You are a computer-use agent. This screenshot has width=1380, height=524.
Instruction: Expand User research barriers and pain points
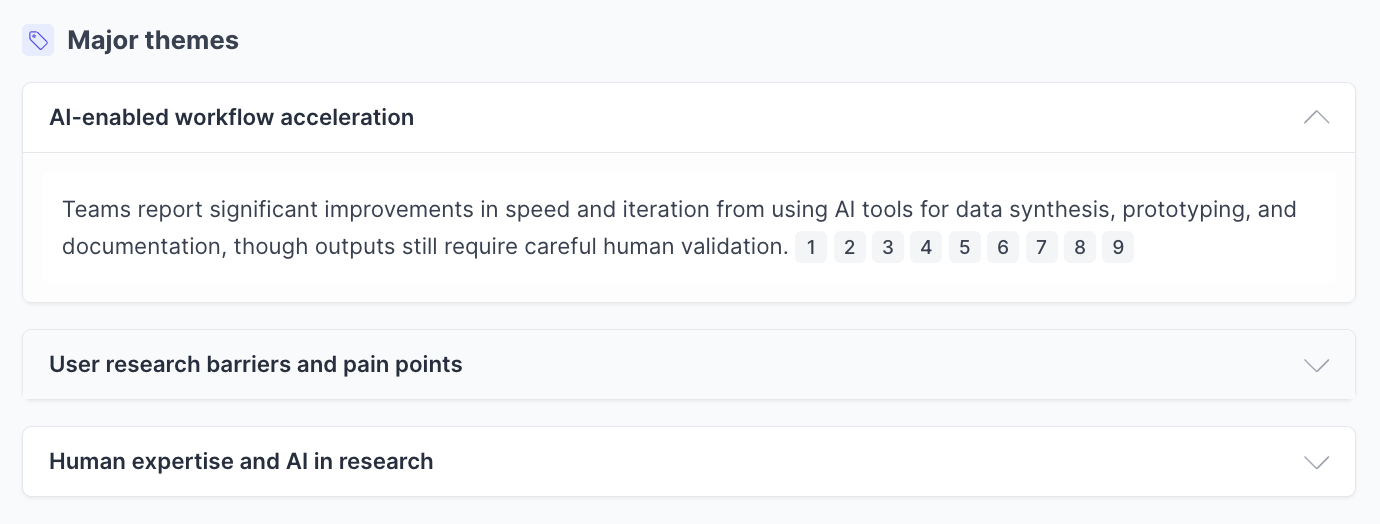pyautogui.click(x=1316, y=365)
